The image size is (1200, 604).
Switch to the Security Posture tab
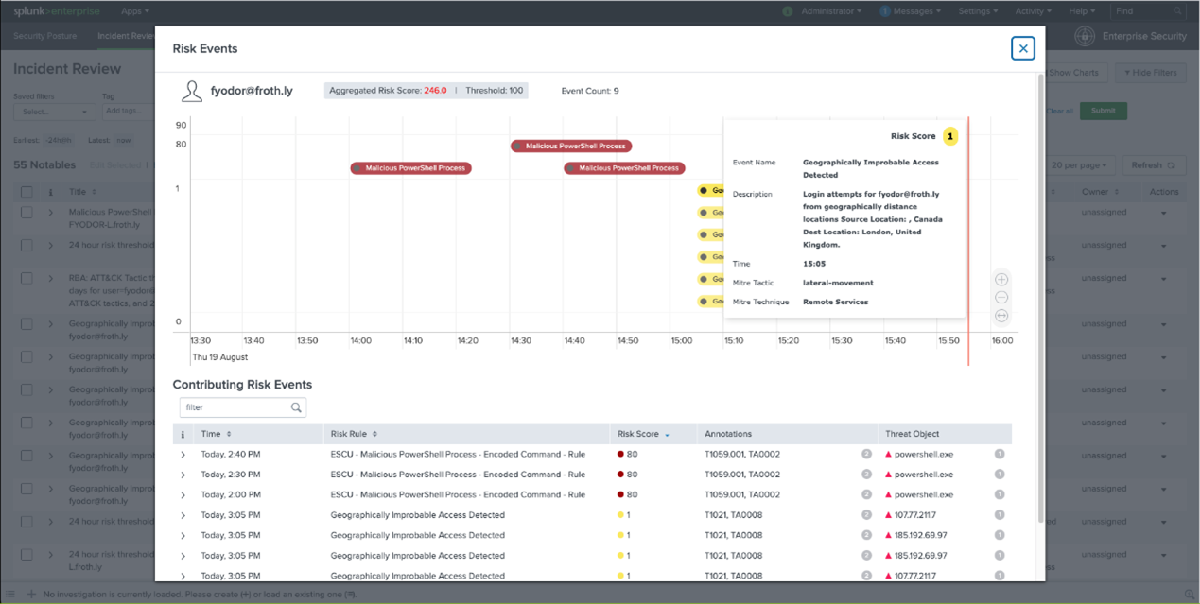coord(44,36)
